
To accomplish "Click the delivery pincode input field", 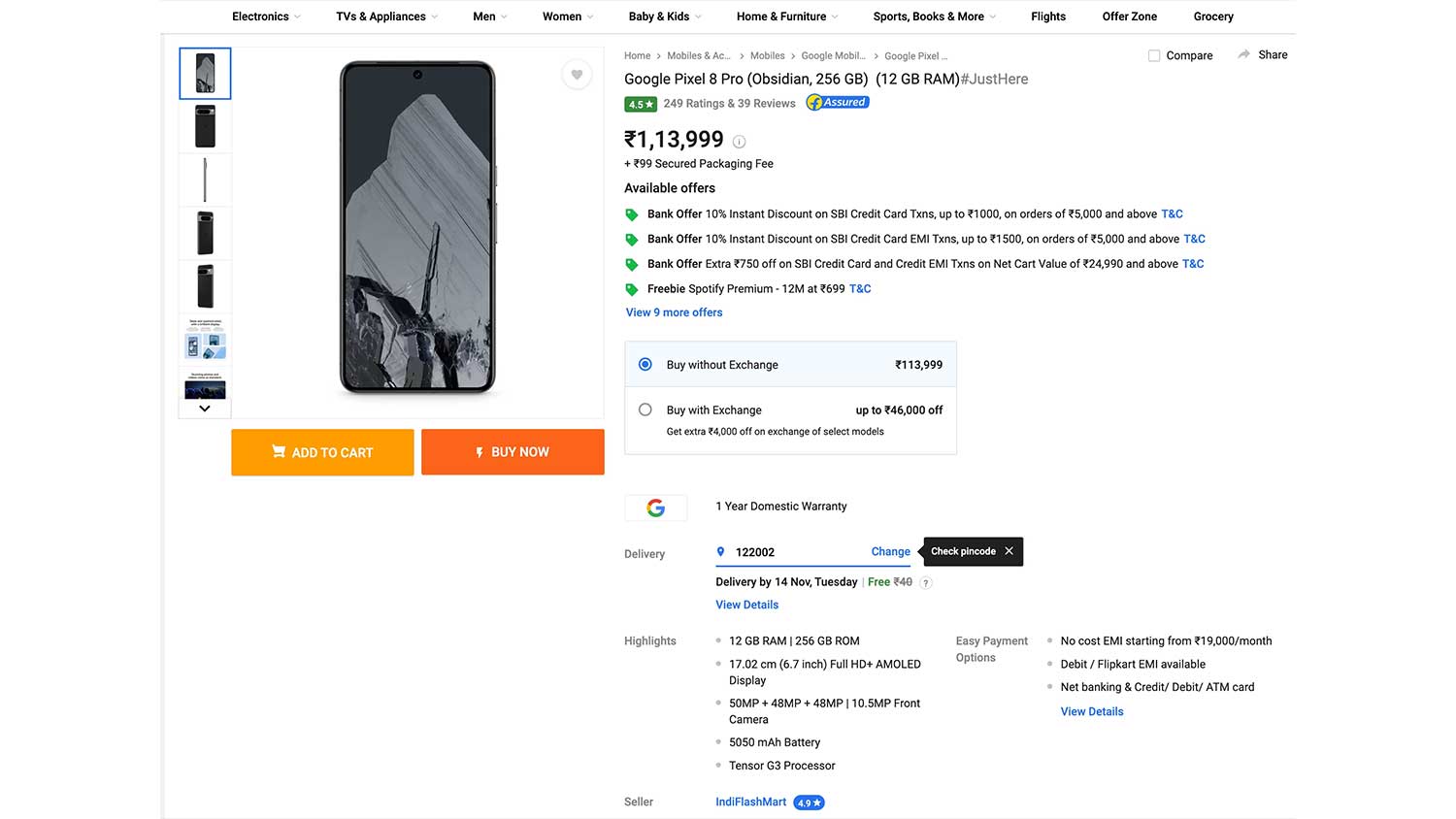I will pyautogui.click(x=791, y=552).
